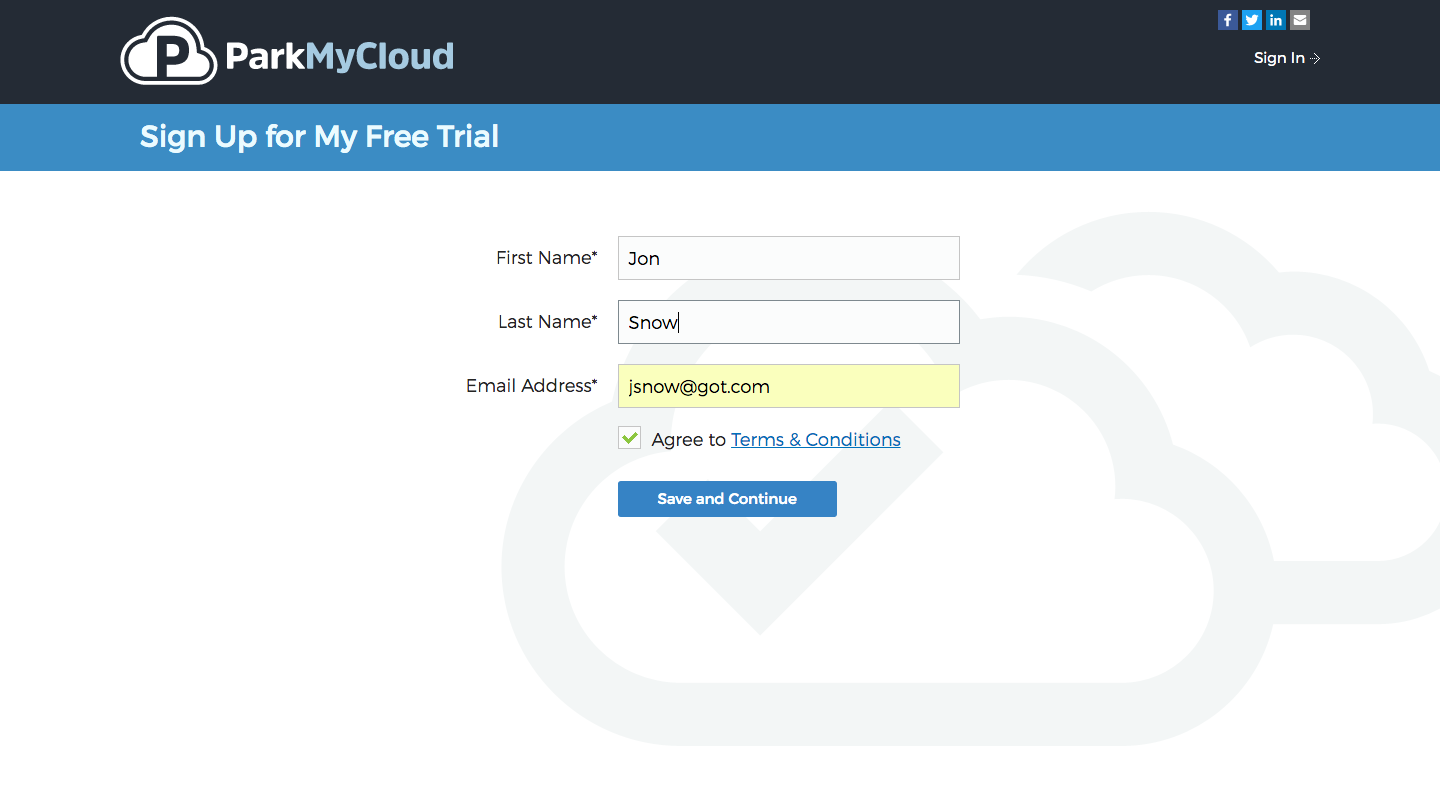
Task: Click the First Name* label
Action: pos(546,258)
